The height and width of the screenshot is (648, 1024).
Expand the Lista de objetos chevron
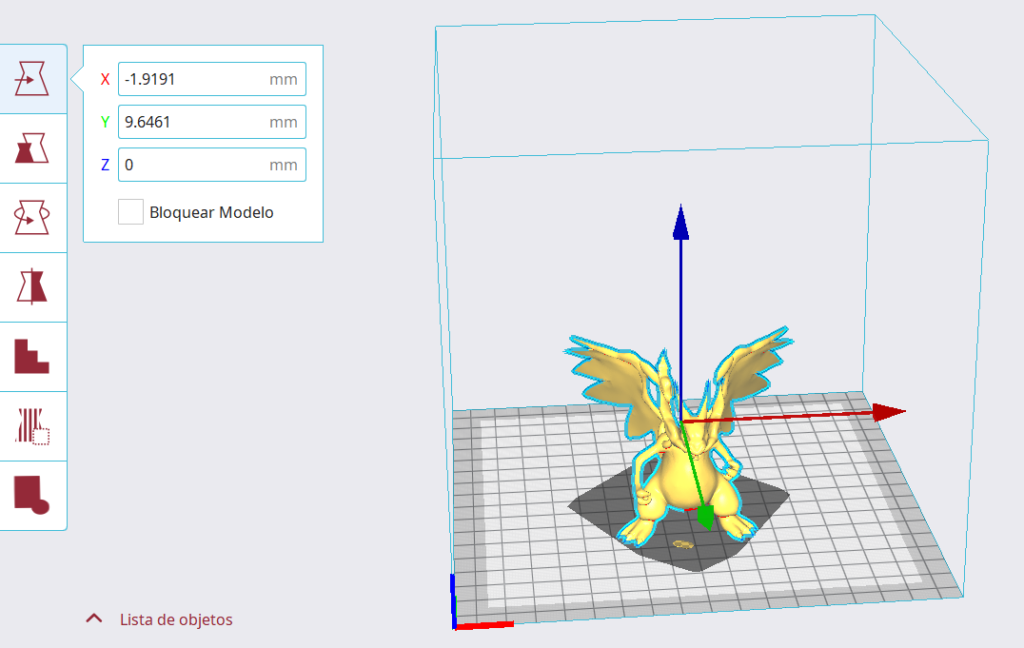94,619
